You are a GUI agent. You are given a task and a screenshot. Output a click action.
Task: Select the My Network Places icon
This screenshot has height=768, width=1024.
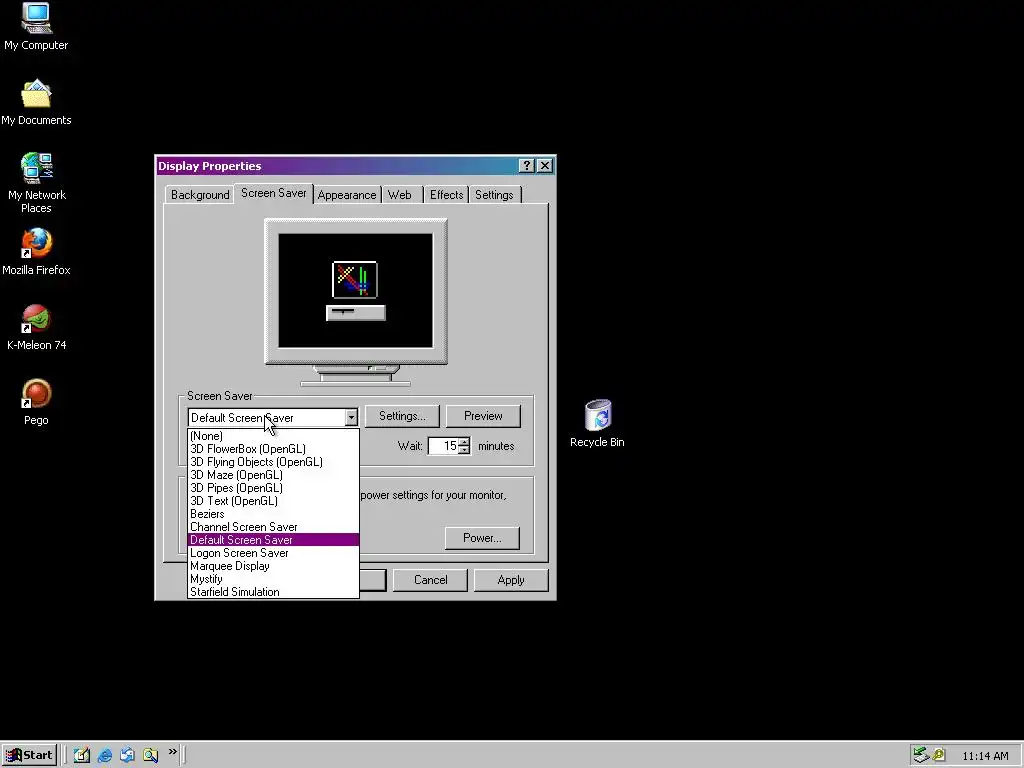pyautogui.click(x=36, y=183)
